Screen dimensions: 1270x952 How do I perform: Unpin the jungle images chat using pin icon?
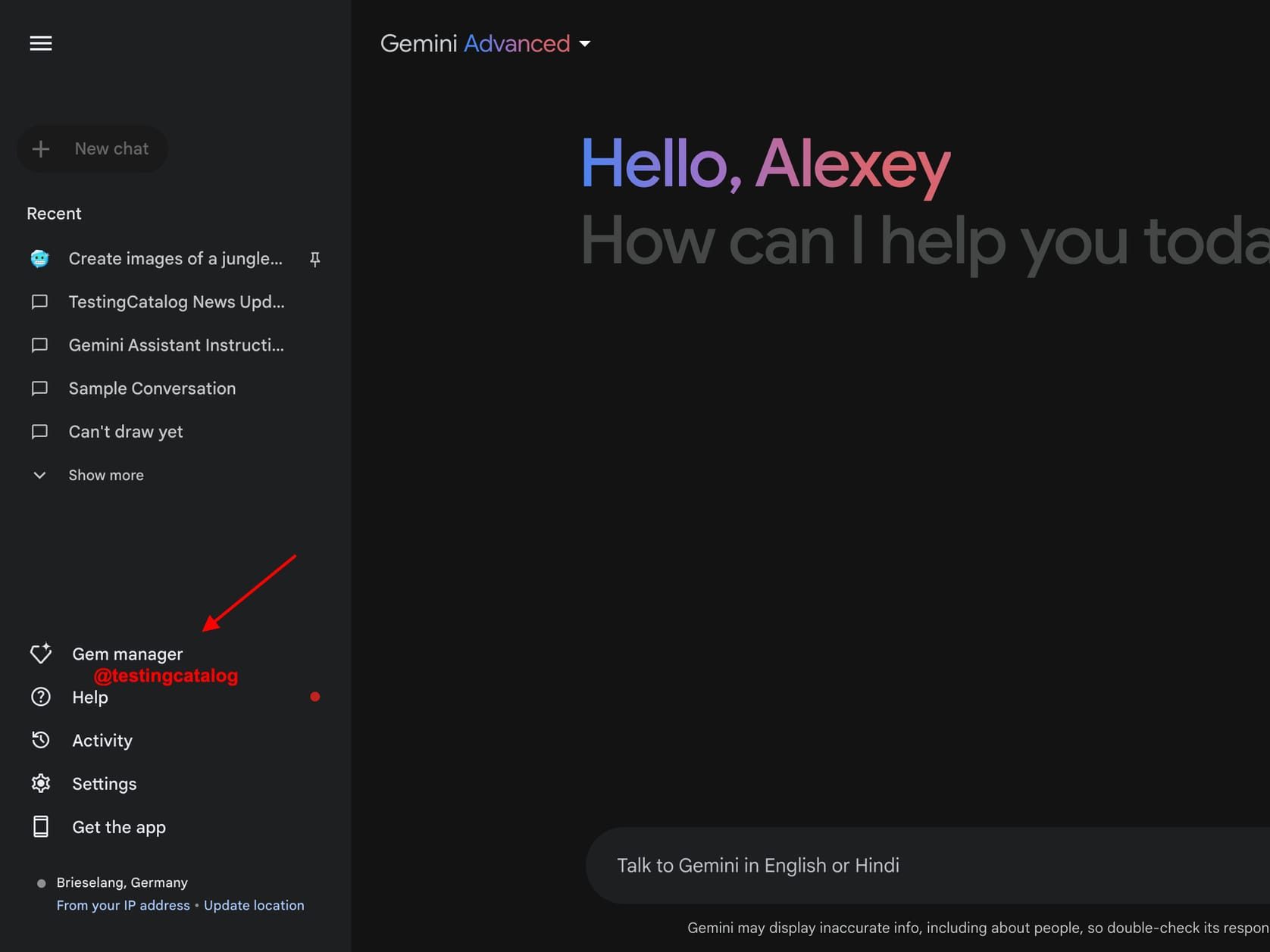click(315, 260)
